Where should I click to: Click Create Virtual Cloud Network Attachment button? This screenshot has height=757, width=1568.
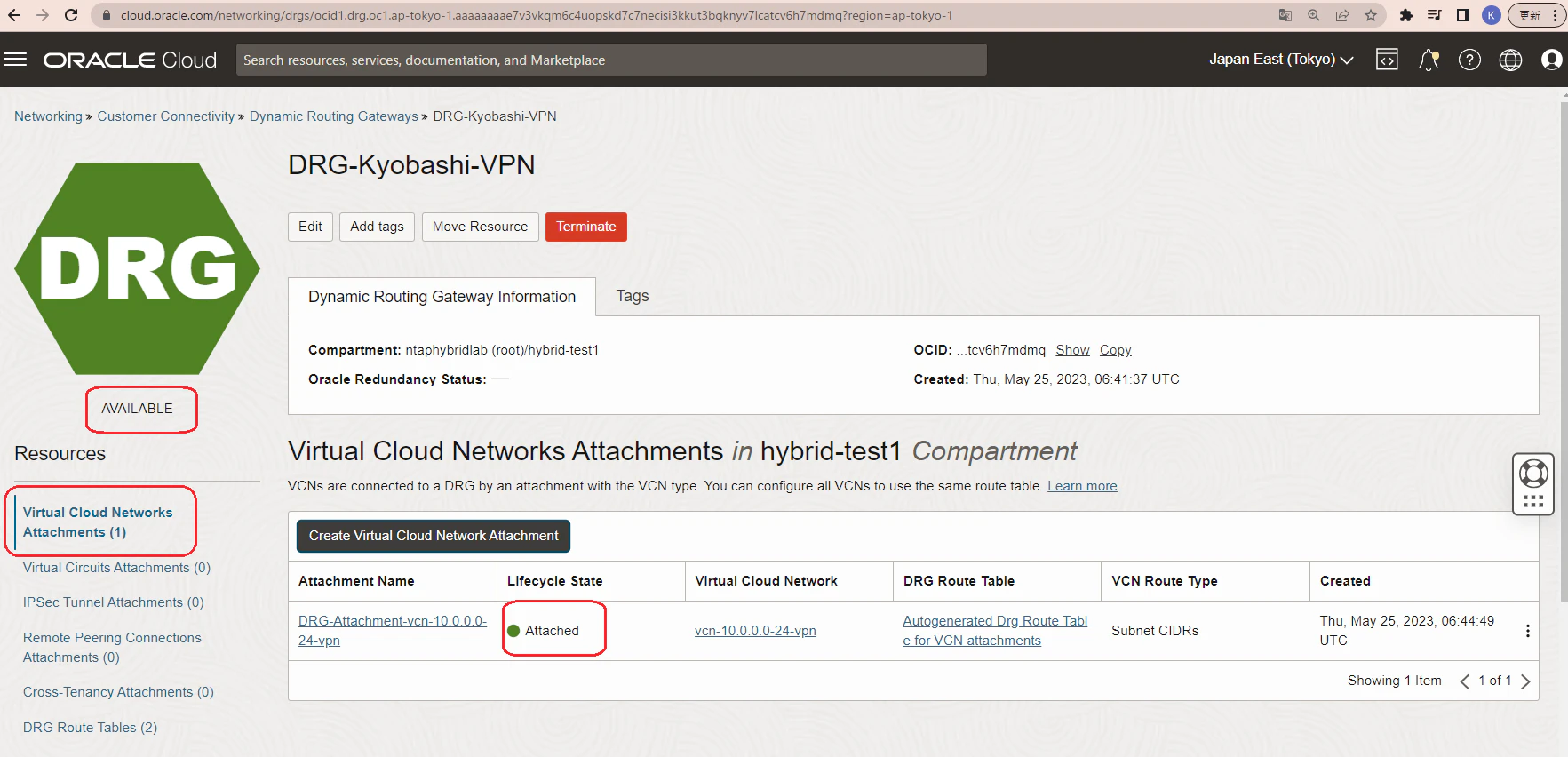pos(434,536)
